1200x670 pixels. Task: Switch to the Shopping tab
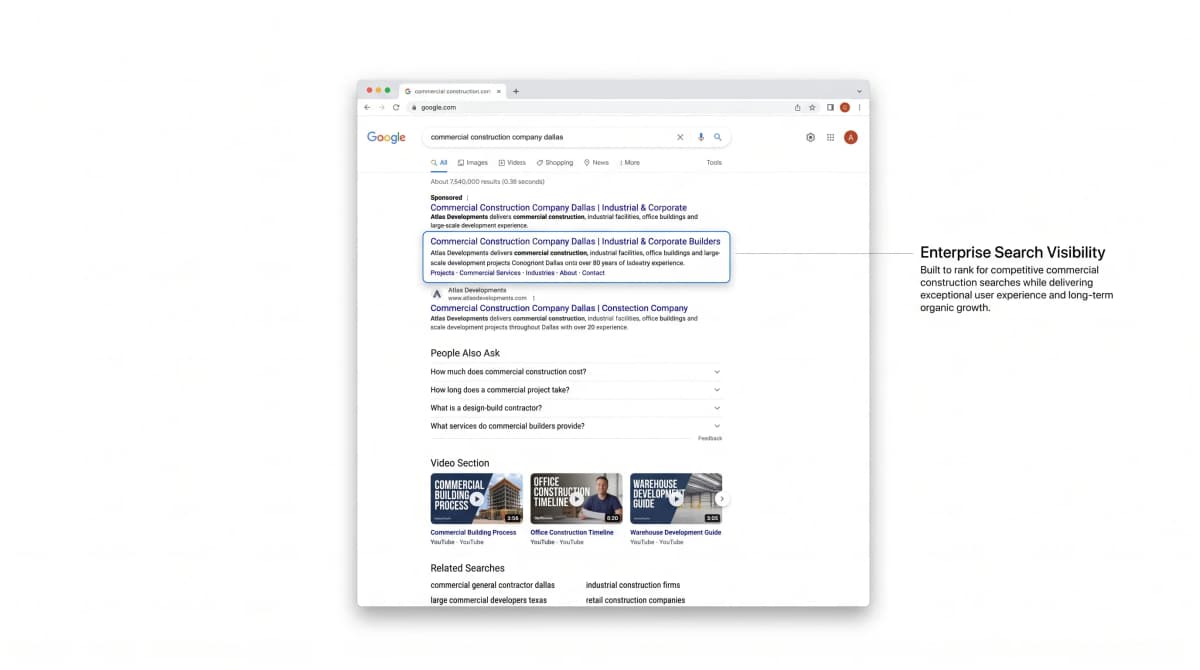(x=555, y=162)
